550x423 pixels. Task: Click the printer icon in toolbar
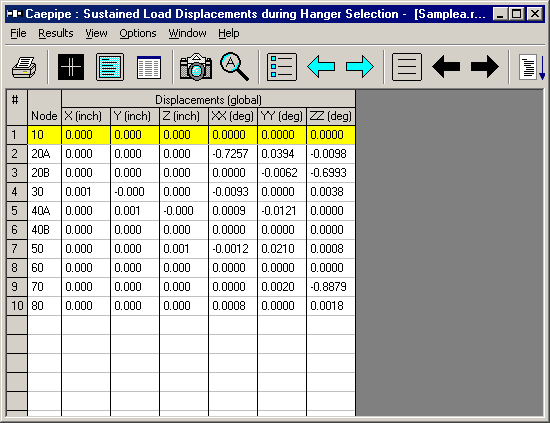24,67
